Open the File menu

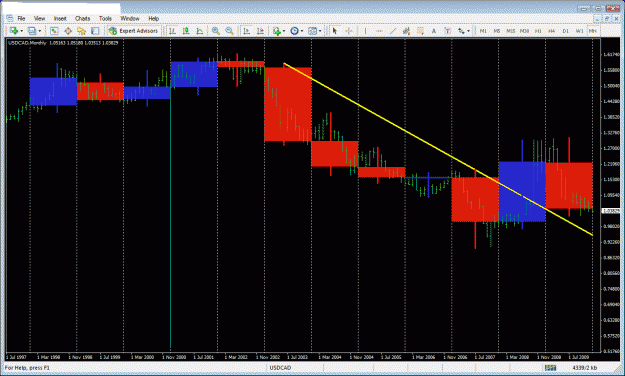21,18
